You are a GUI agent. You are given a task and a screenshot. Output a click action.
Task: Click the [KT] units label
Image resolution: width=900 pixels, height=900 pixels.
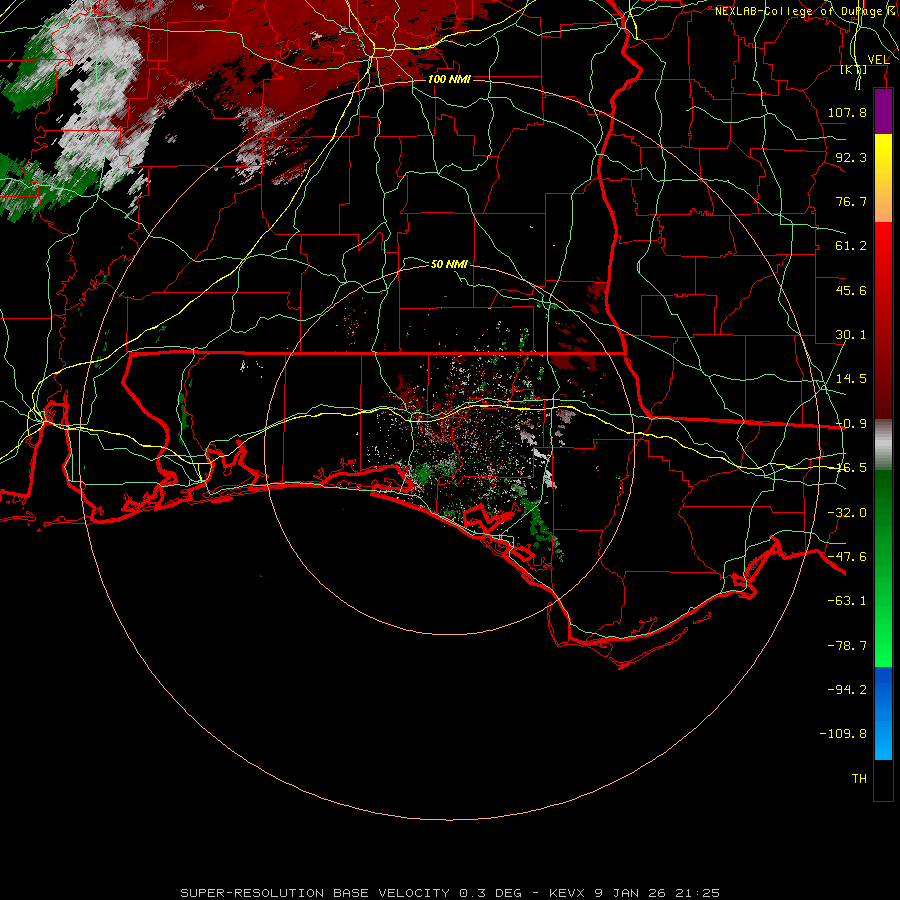click(x=854, y=69)
